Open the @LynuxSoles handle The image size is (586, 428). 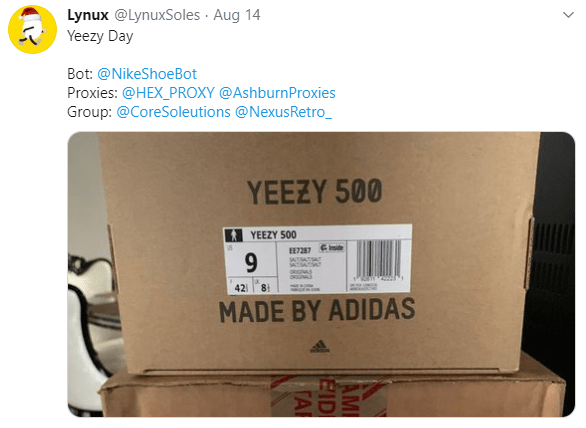pos(157,15)
